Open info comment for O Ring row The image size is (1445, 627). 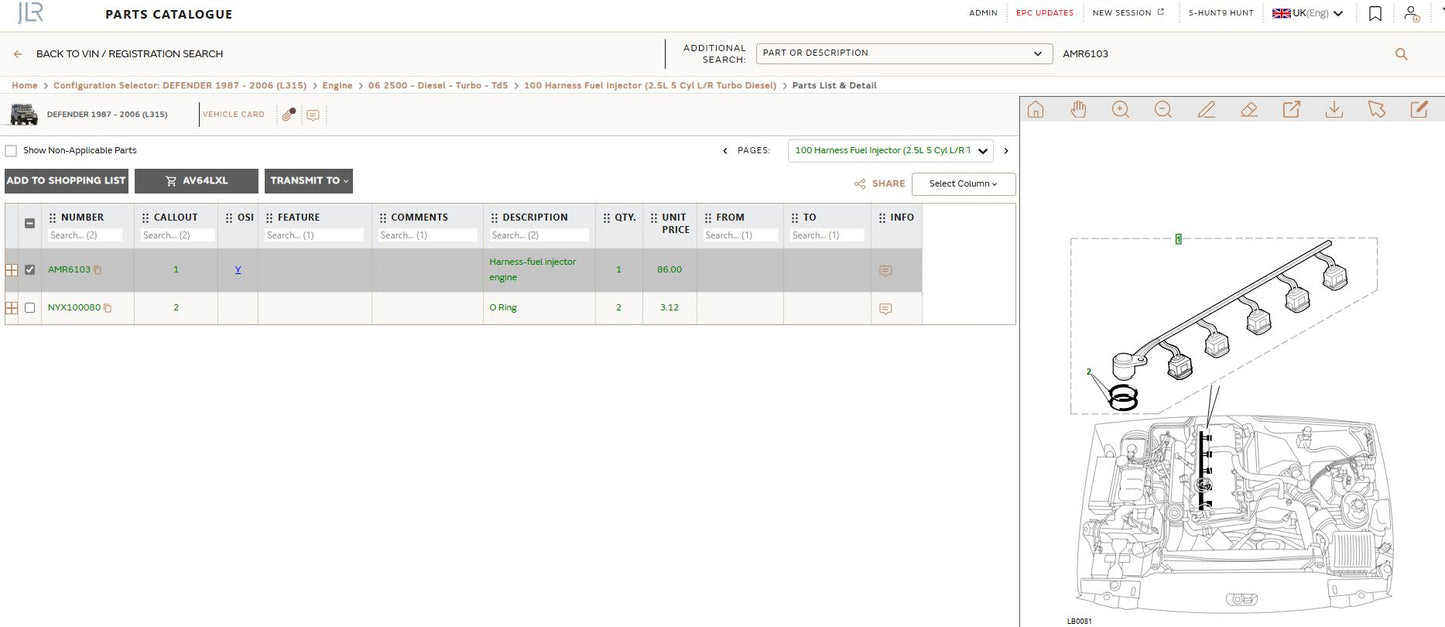click(885, 309)
